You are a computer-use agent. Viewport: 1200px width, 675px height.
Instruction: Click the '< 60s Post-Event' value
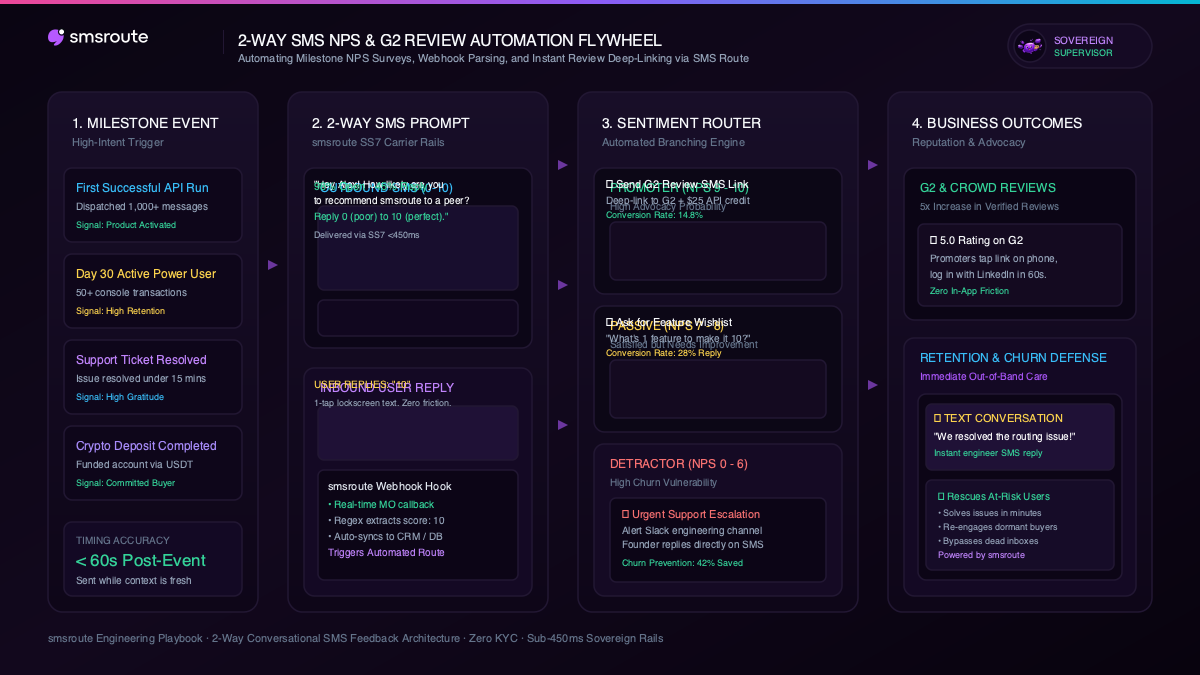pos(141,561)
